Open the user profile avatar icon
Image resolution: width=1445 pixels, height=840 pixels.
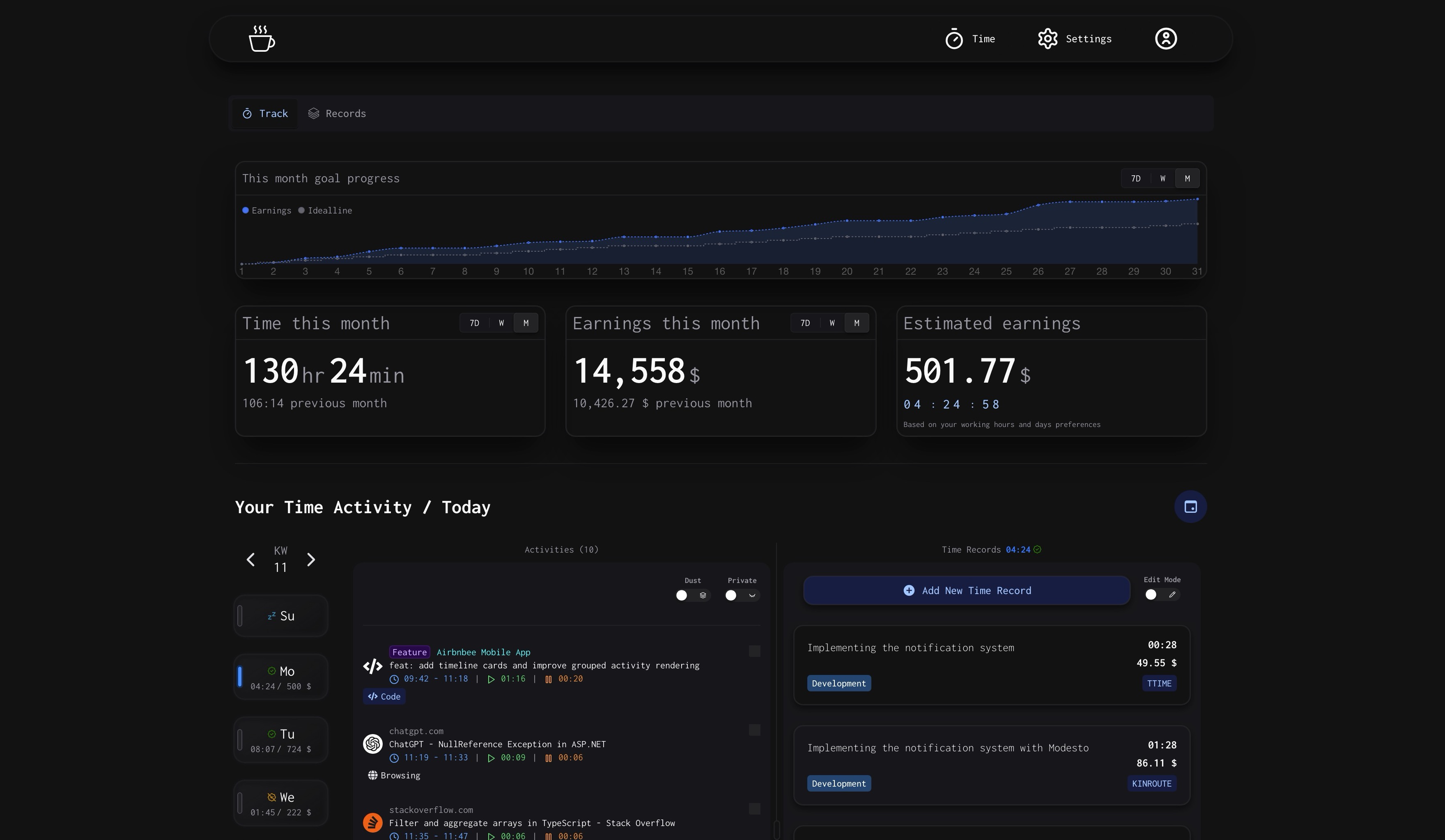click(1165, 39)
